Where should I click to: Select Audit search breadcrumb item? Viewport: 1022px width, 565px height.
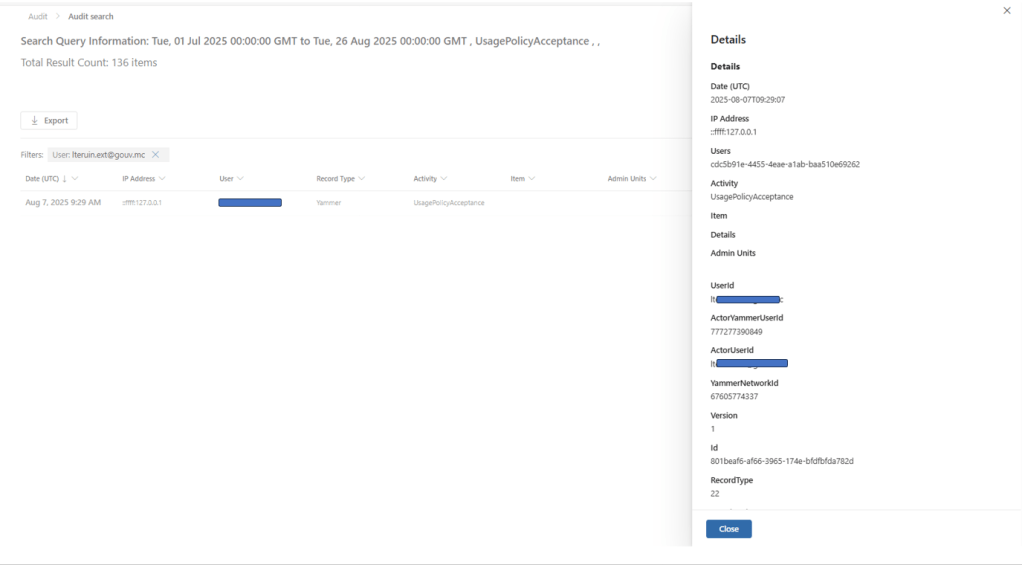(x=91, y=17)
